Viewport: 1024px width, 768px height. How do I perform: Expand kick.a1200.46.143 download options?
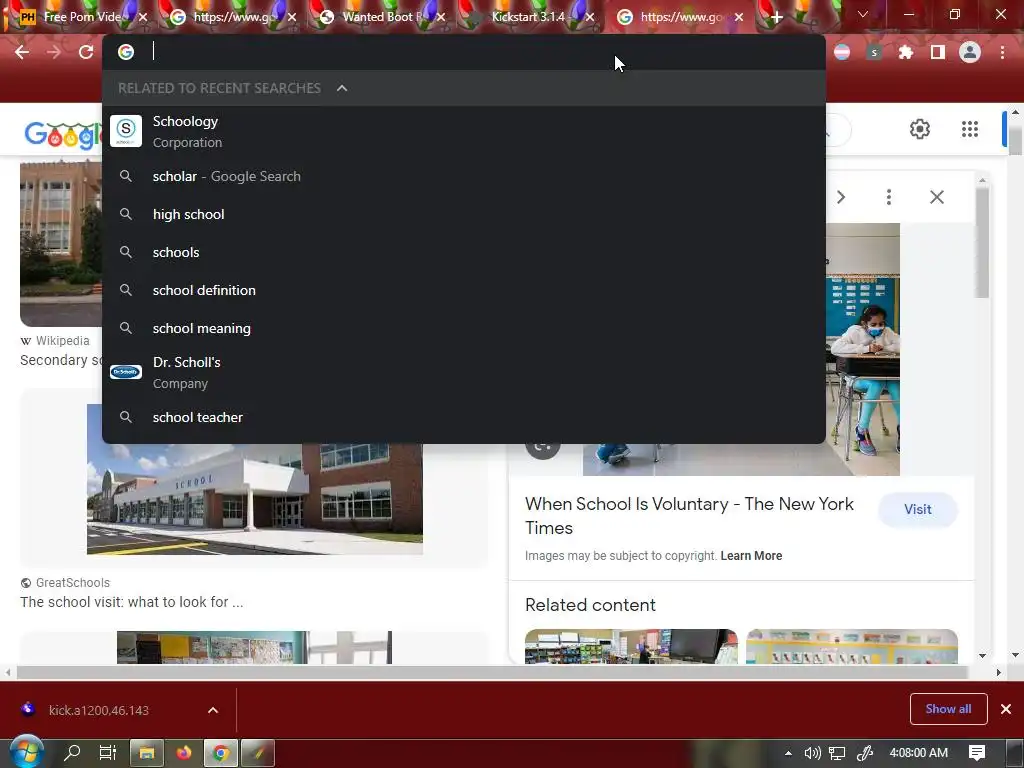tap(213, 710)
